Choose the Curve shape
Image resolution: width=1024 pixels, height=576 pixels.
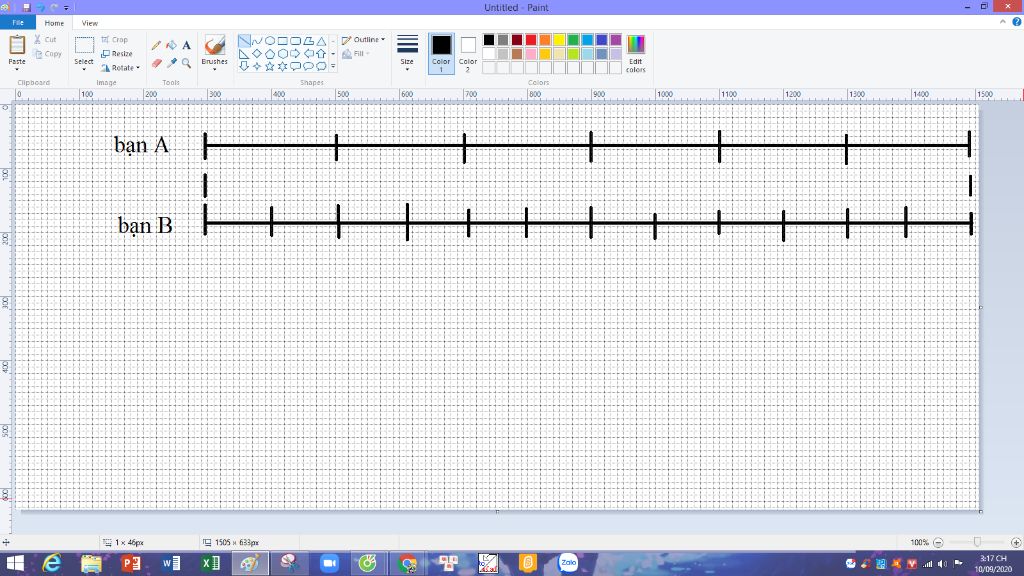tap(257, 40)
